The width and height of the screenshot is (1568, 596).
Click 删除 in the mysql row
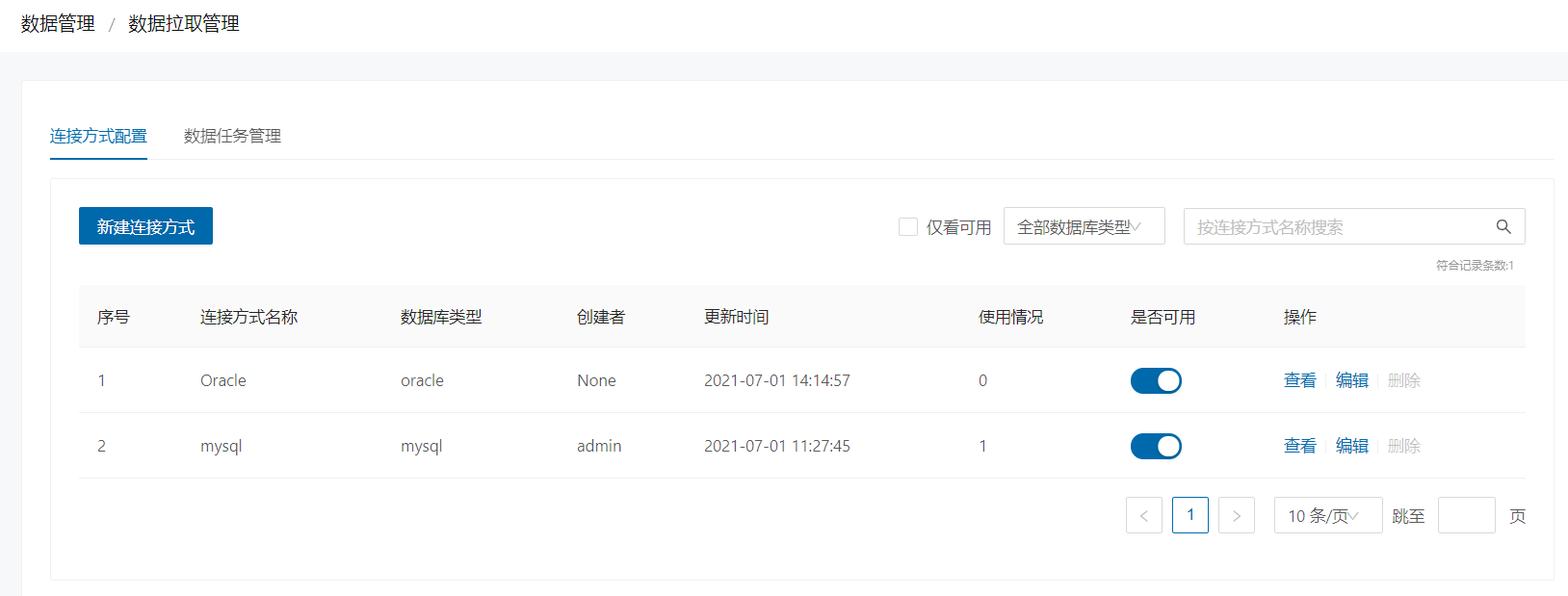point(1403,447)
